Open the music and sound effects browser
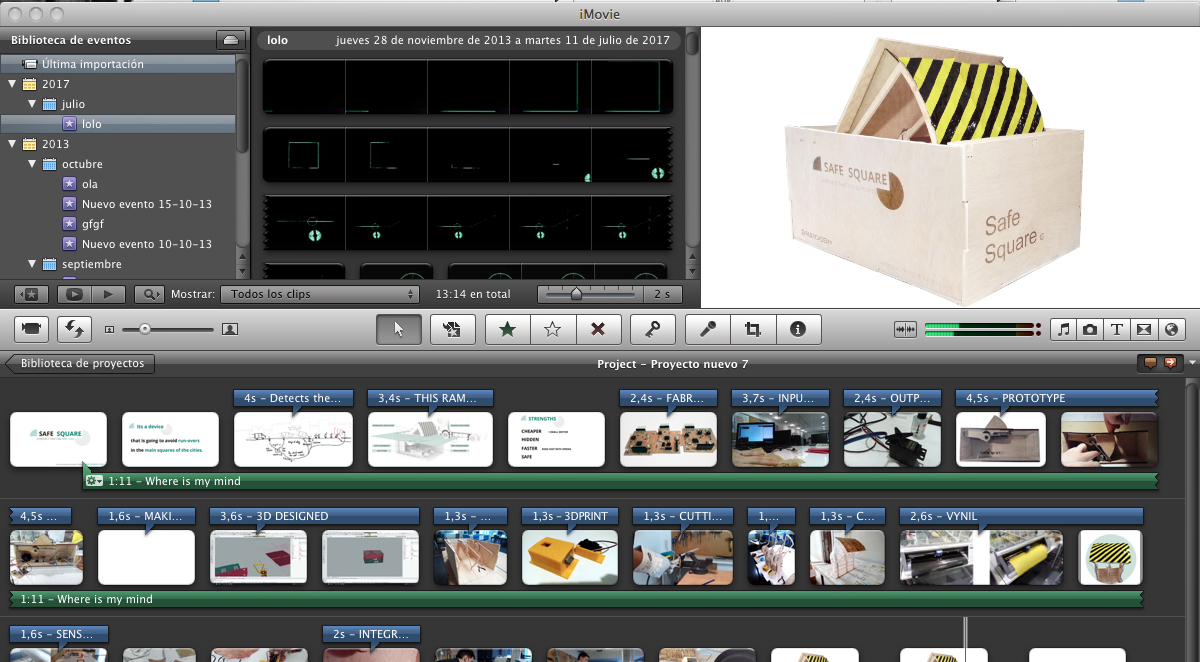 click(1064, 329)
